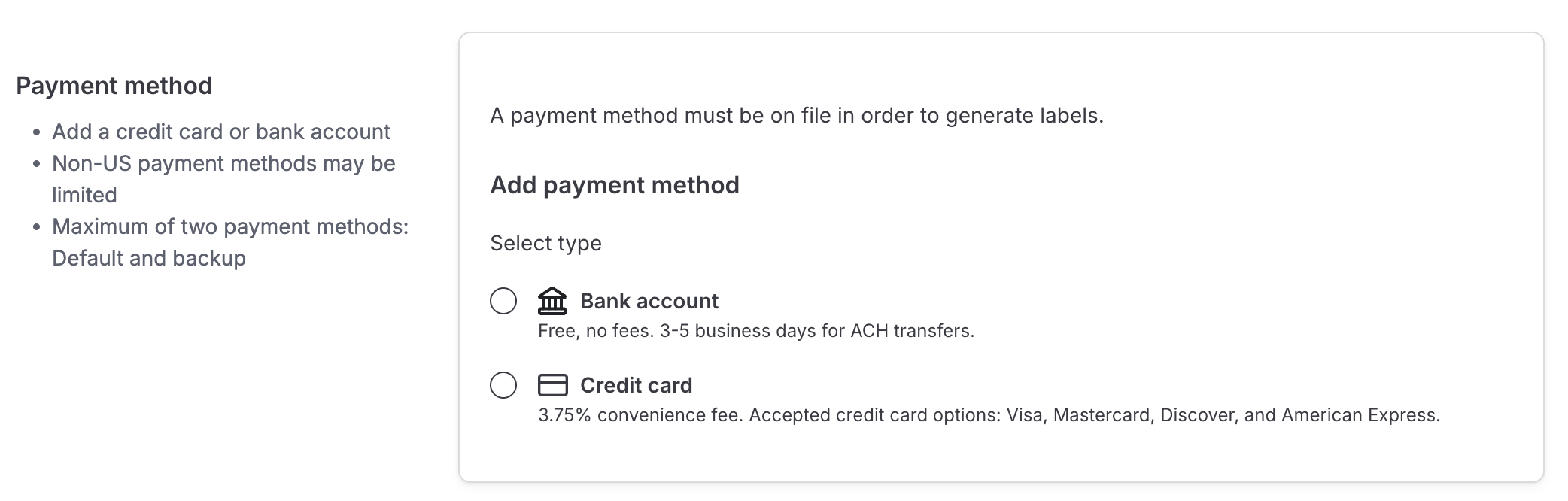The width and height of the screenshot is (1568, 501).
Task: Click the "Select type" label
Action: click(545, 243)
